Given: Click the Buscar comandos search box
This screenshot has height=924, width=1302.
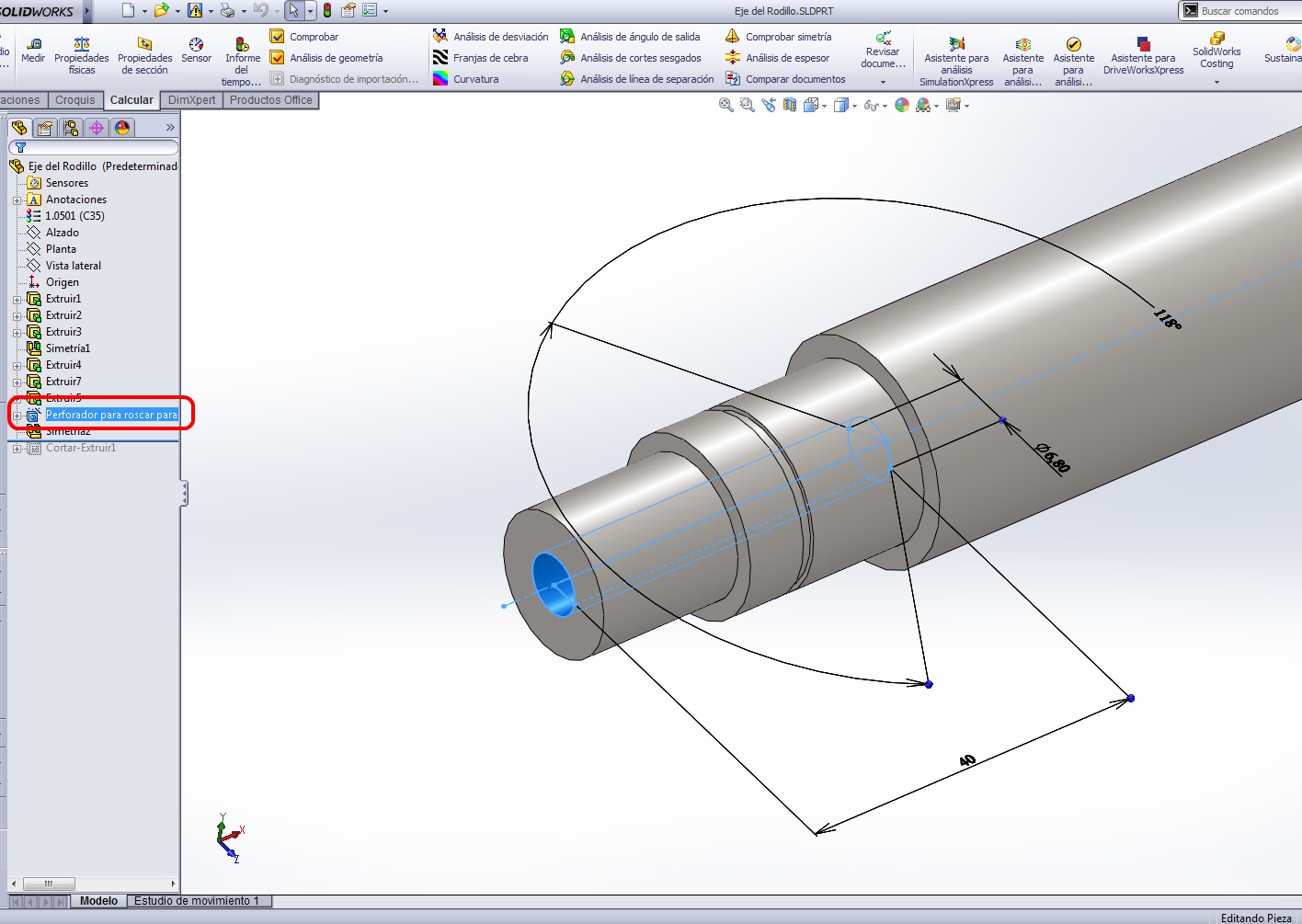Looking at the screenshot, I should coord(1239,11).
